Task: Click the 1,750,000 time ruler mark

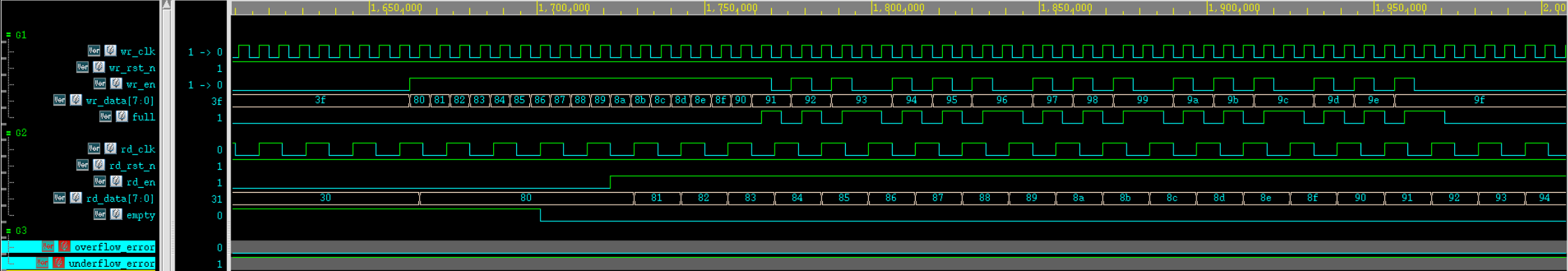Action: click(x=731, y=8)
